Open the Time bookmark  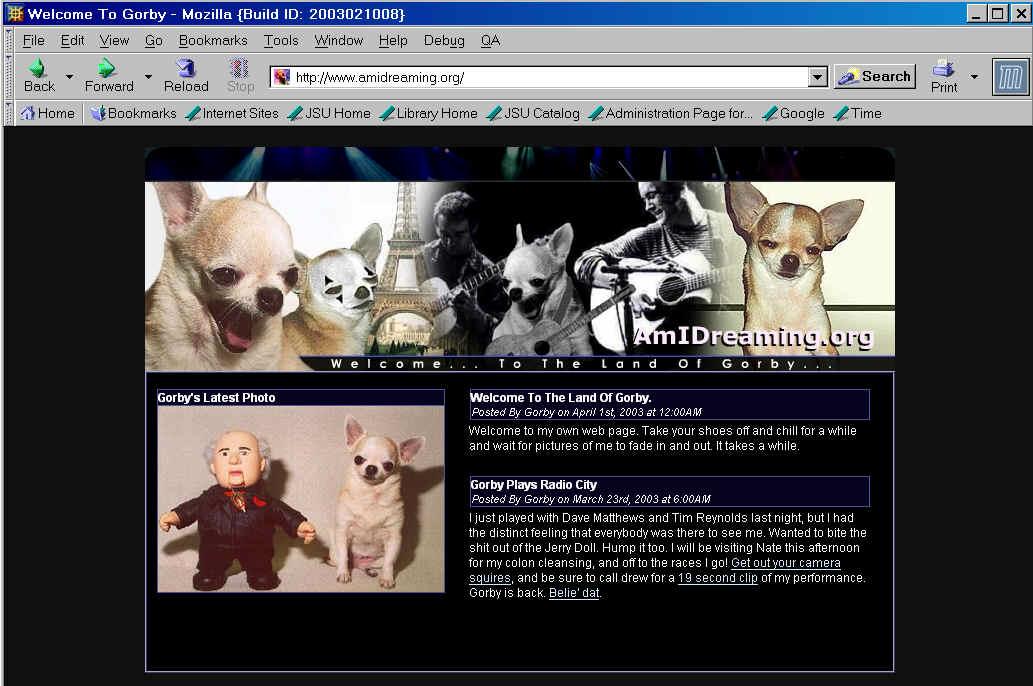[x=858, y=113]
